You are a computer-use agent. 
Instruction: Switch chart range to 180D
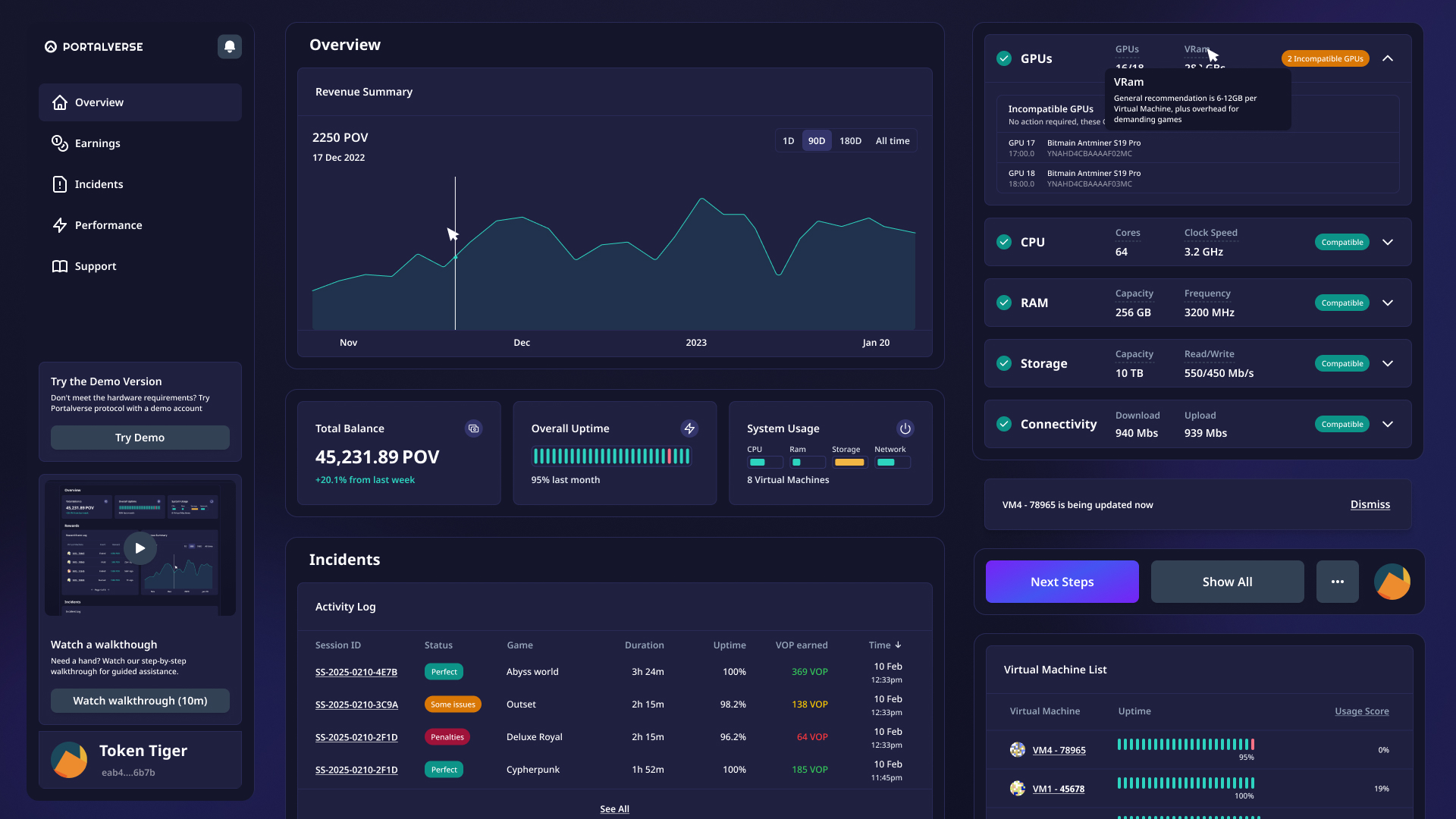pos(850,141)
